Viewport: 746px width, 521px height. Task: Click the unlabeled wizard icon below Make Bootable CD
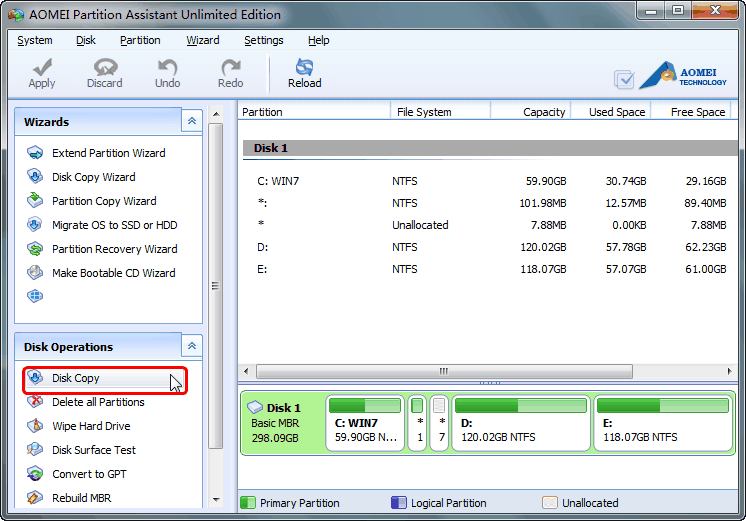click(x=35, y=296)
